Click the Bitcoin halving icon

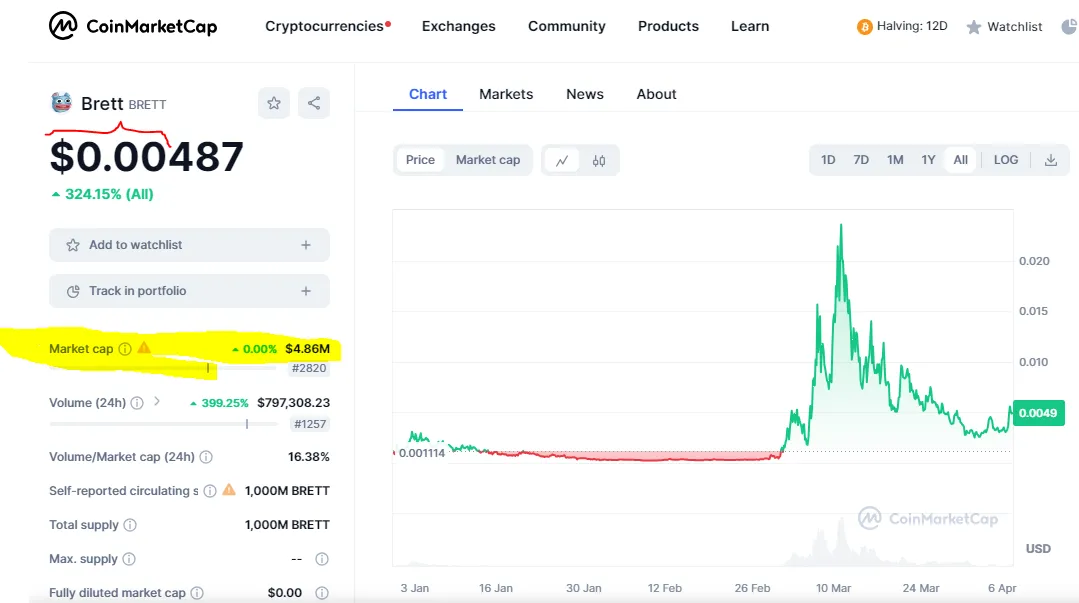(x=864, y=27)
